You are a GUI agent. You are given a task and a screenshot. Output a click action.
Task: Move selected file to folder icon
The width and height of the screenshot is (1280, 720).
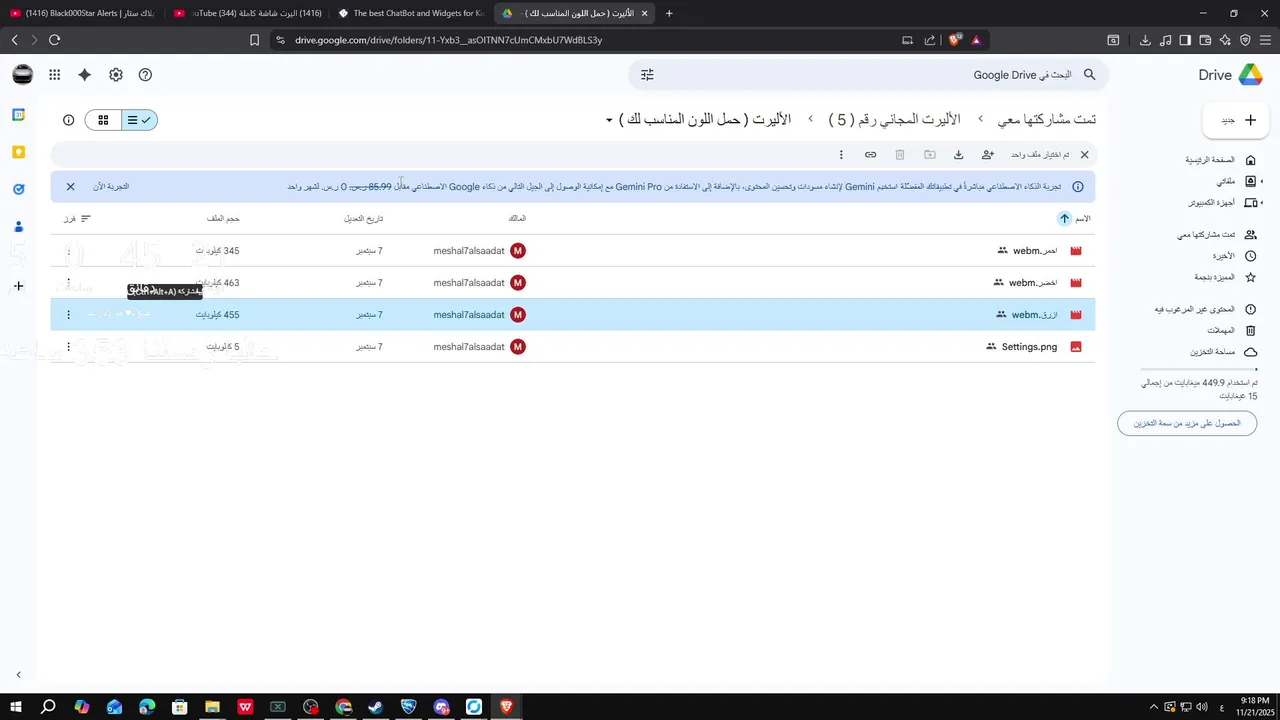coord(930,155)
